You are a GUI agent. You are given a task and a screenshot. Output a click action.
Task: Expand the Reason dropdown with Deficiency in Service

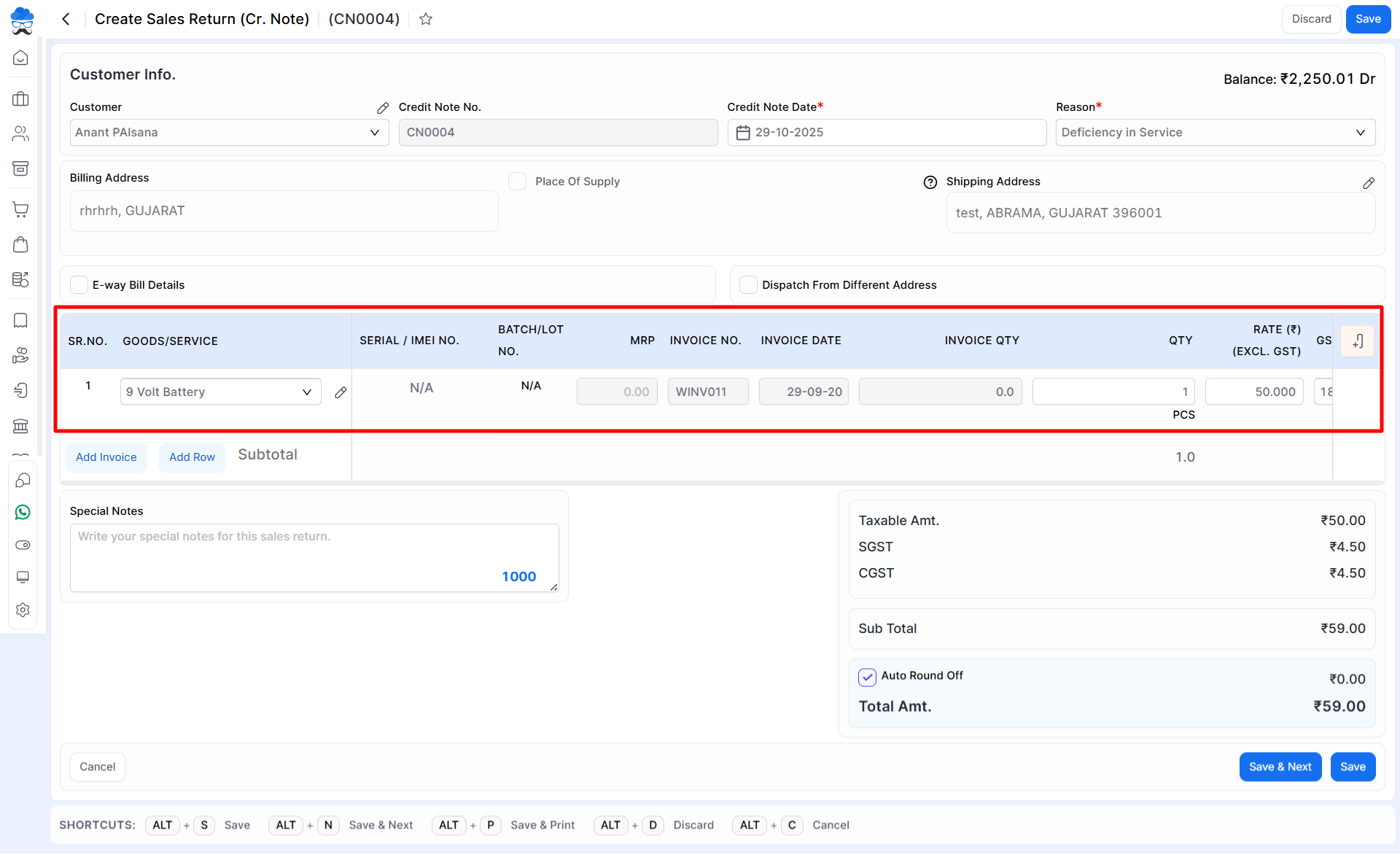coord(1215,133)
